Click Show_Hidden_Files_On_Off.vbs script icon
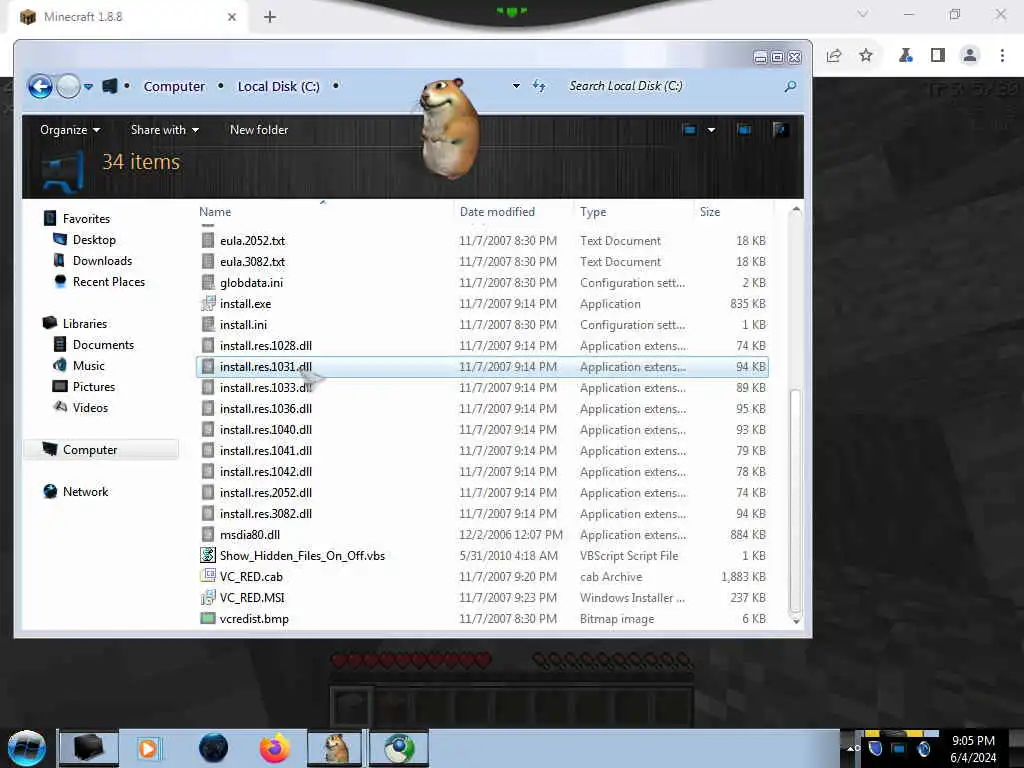The image size is (1024, 768). tap(208, 555)
